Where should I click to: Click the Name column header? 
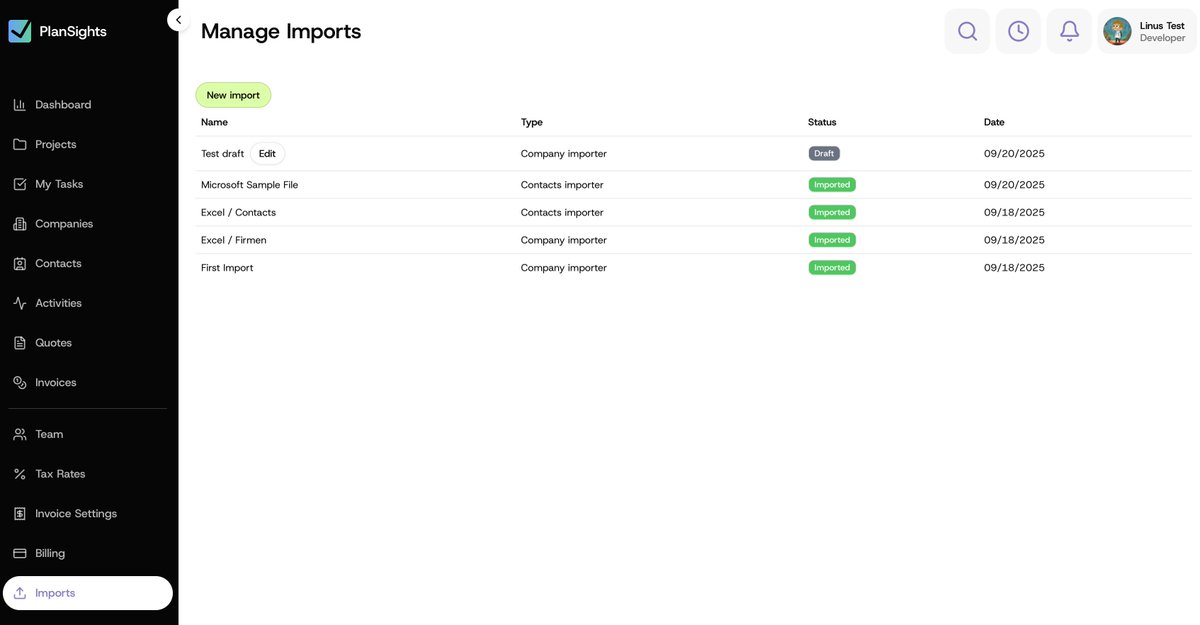coord(214,122)
